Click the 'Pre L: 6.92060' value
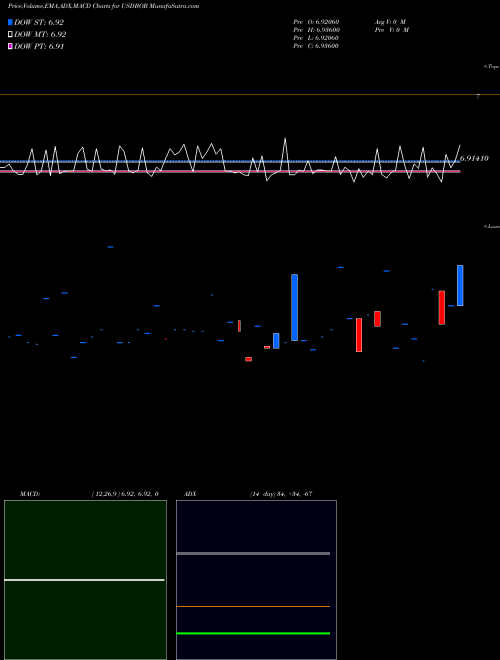 click(316, 38)
